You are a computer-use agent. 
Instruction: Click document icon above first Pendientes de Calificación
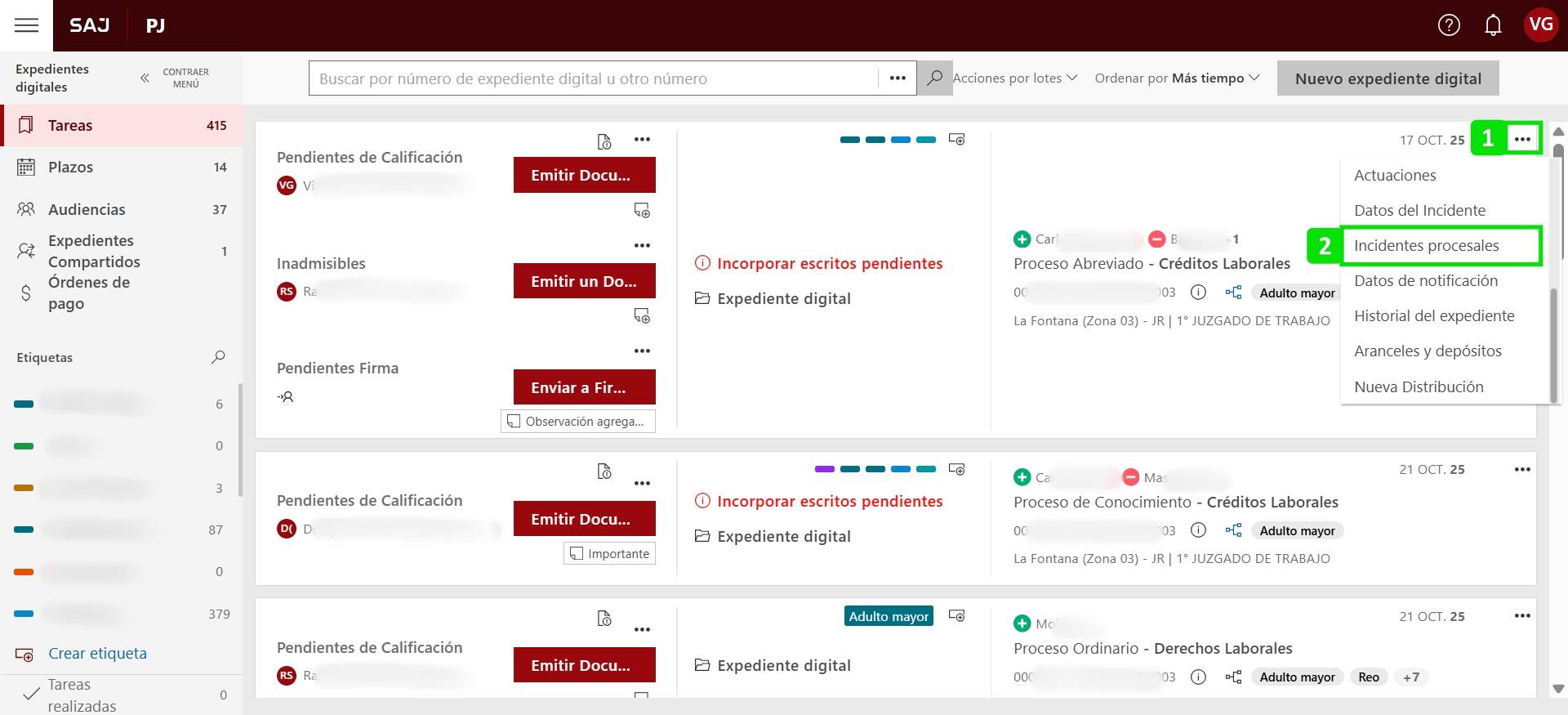(x=604, y=141)
